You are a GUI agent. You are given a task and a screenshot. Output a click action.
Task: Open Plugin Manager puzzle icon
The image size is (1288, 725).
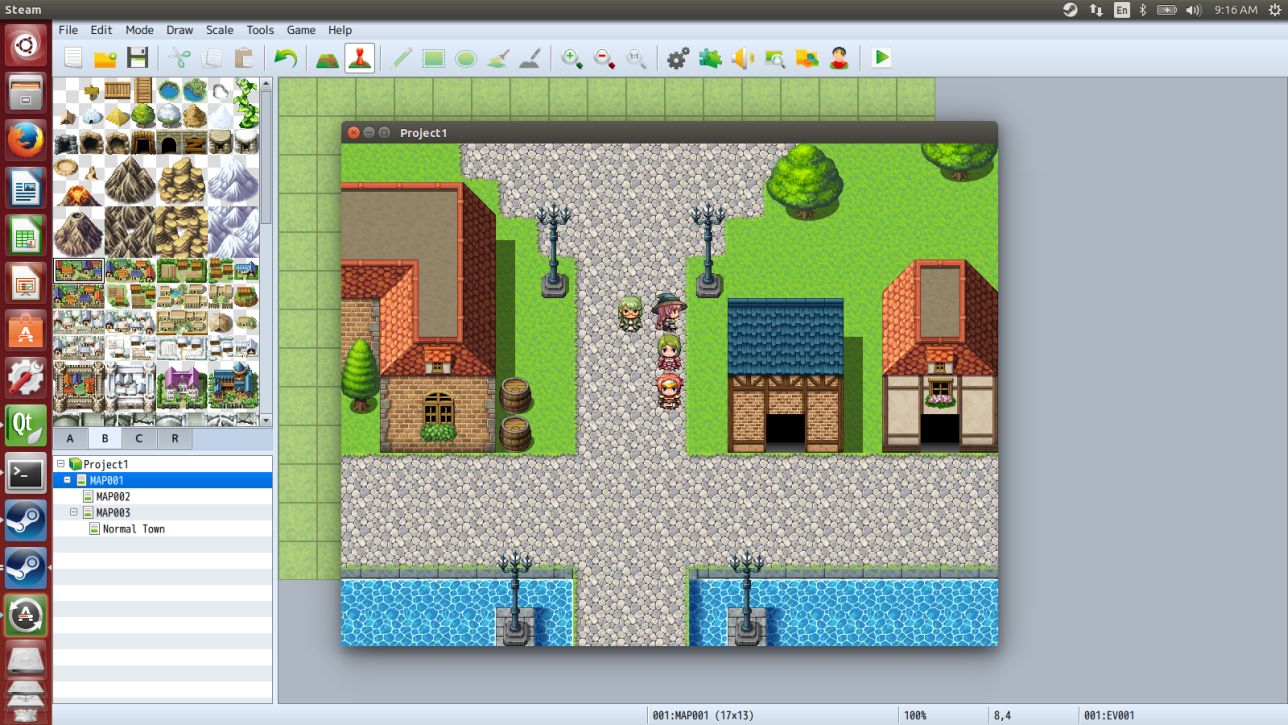[x=710, y=58]
